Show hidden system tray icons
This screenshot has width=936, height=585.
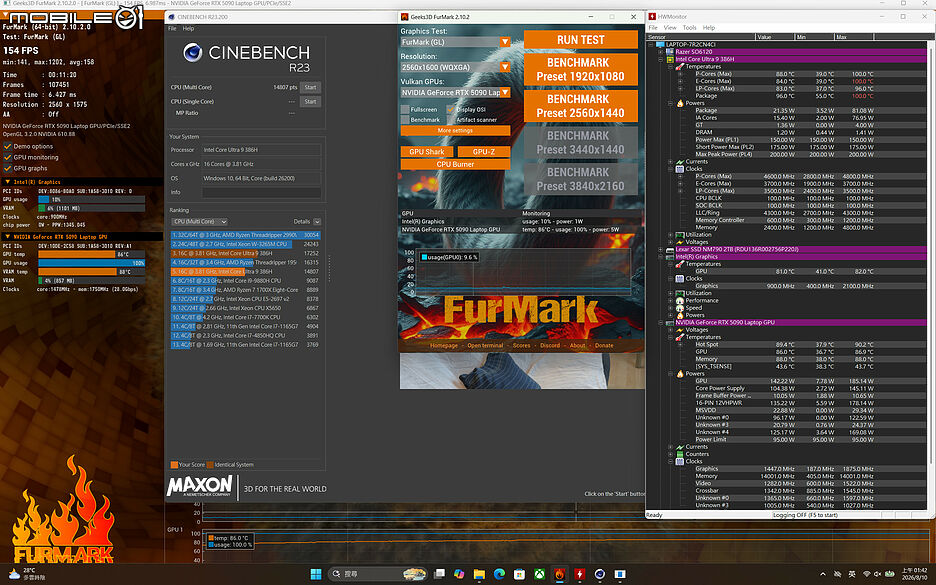[823, 574]
